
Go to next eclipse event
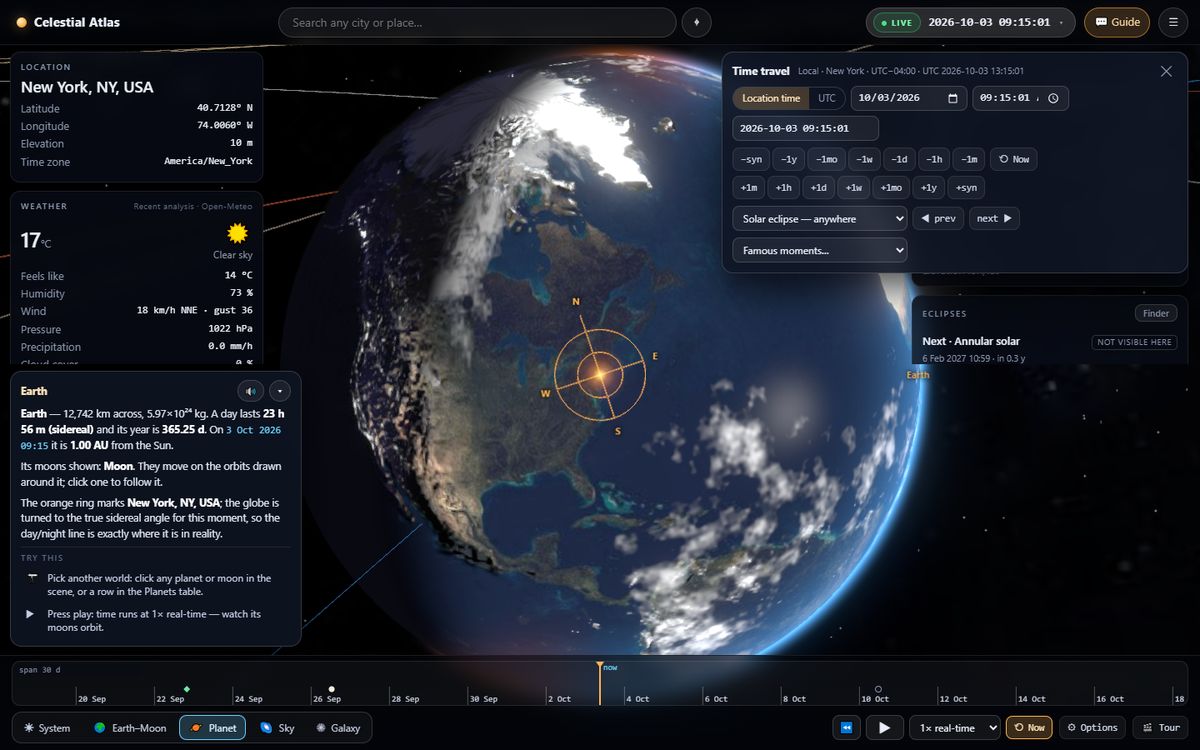(994, 218)
